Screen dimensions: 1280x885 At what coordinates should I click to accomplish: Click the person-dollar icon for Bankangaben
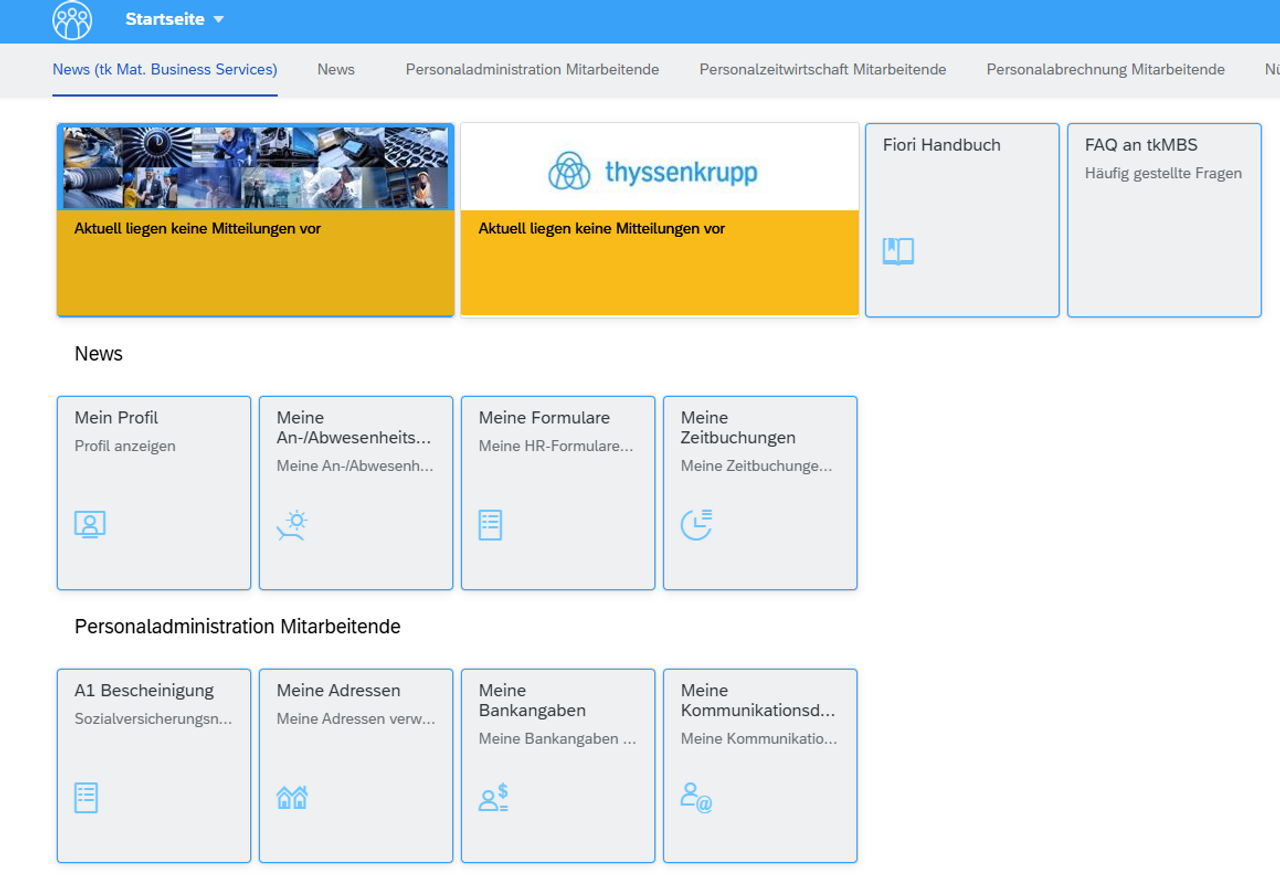coord(494,798)
